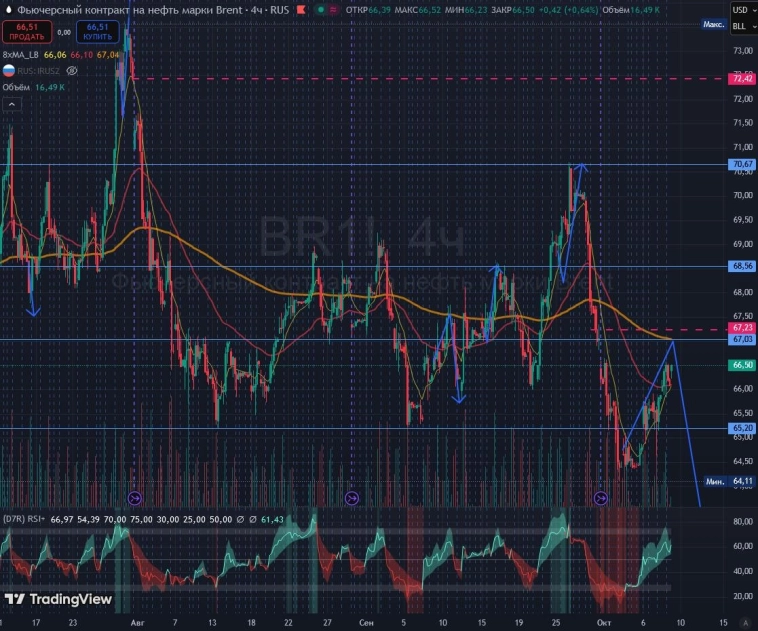
Task: Click the purple event marker near Окт
Action: pos(601,497)
